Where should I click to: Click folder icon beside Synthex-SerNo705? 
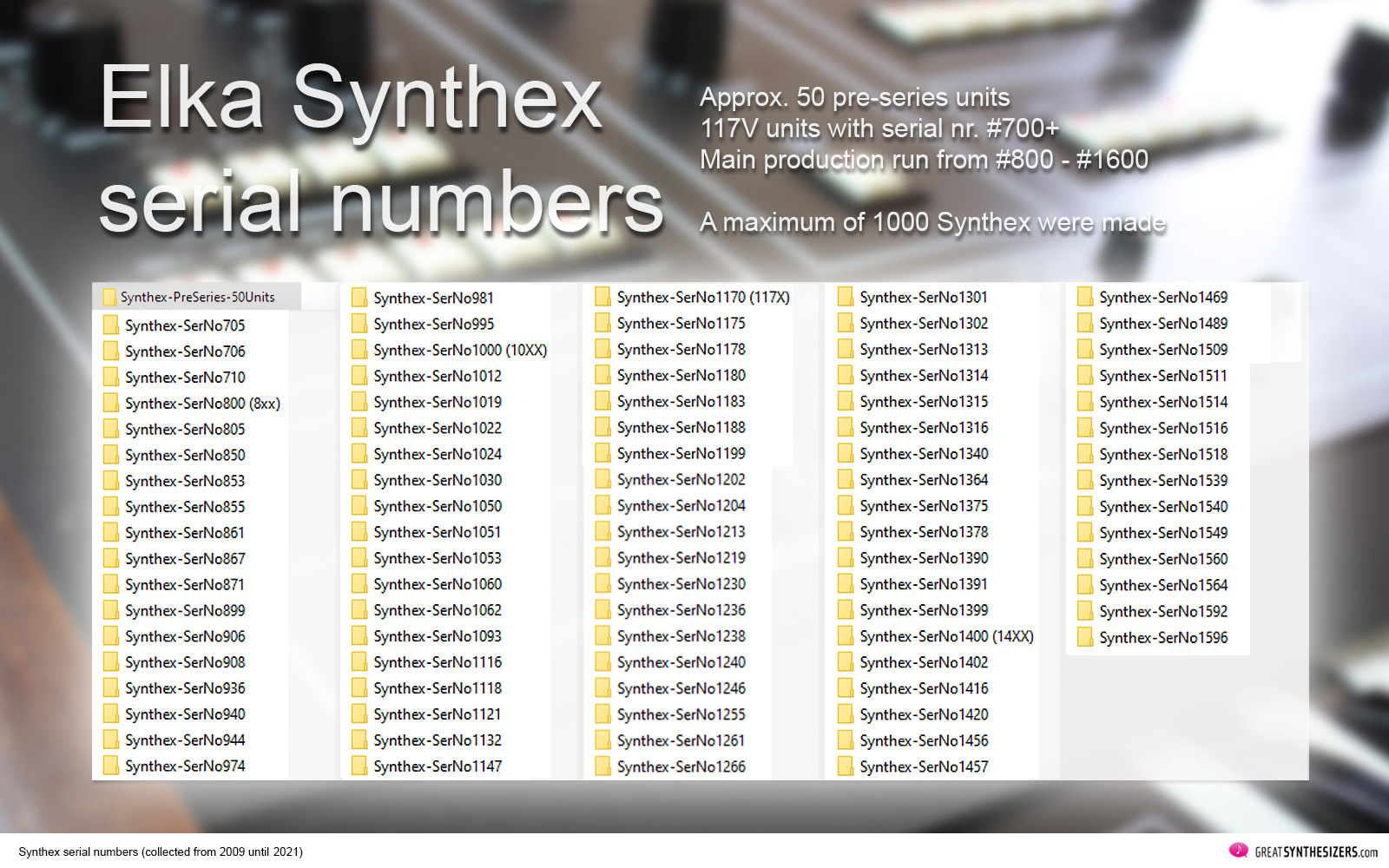point(110,325)
